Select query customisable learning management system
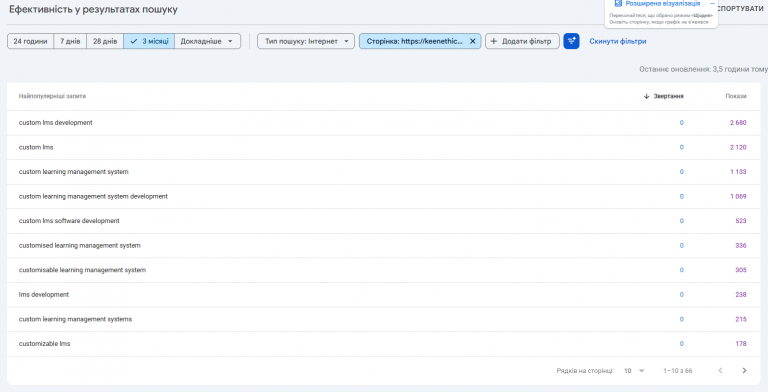This screenshot has height=392, width=768. 384,270
